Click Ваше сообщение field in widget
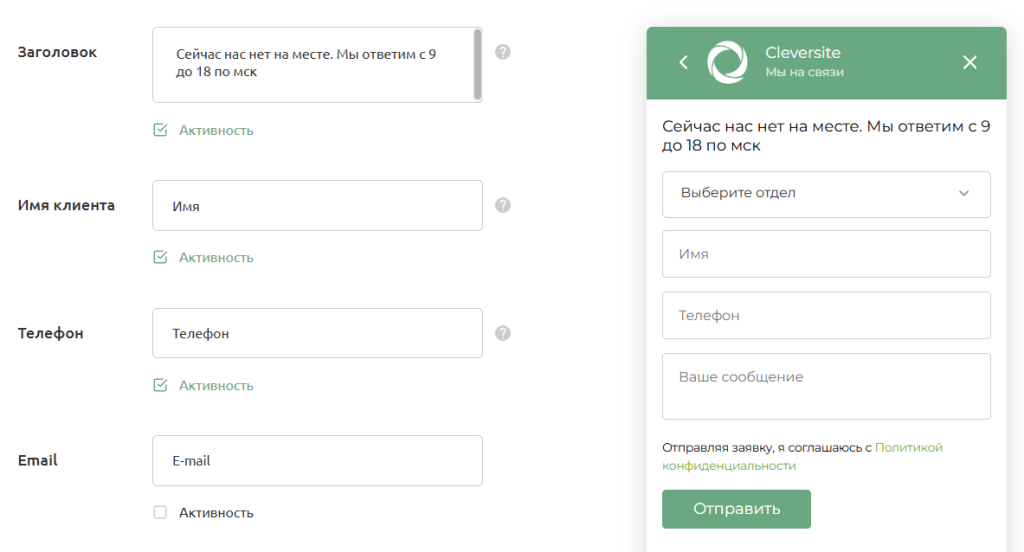The height and width of the screenshot is (552, 1024). point(826,386)
